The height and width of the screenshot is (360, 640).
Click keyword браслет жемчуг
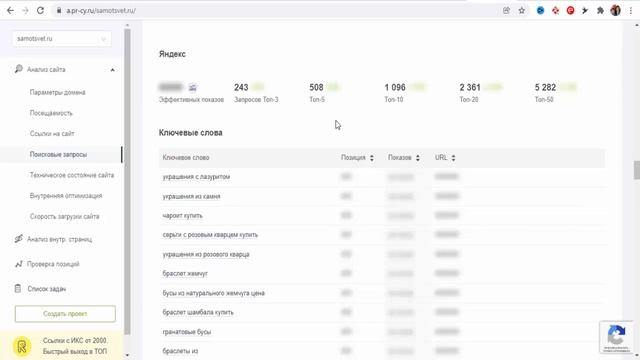pyautogui.click(x=185, y=273)
